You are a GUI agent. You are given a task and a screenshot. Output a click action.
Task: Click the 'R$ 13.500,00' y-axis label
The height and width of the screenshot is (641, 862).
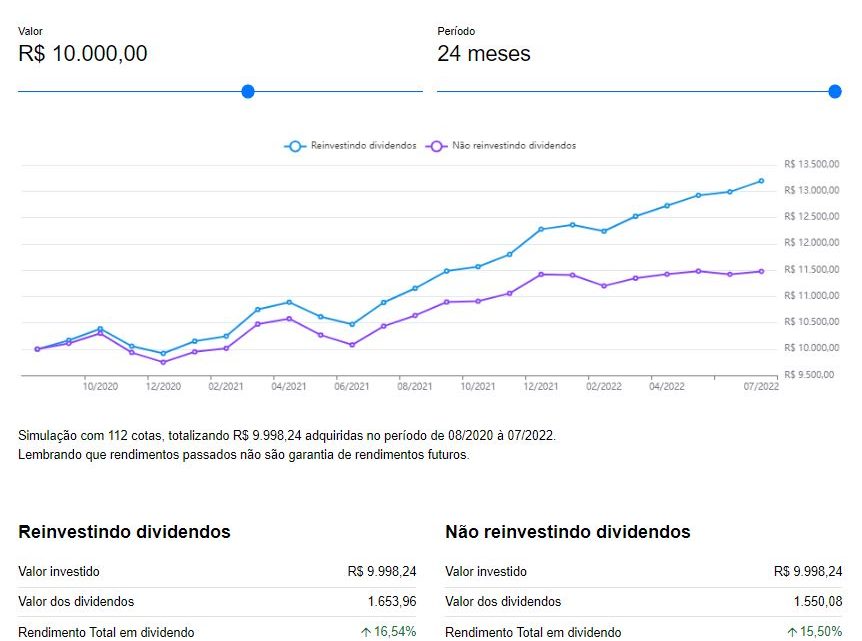pos(811,164)
